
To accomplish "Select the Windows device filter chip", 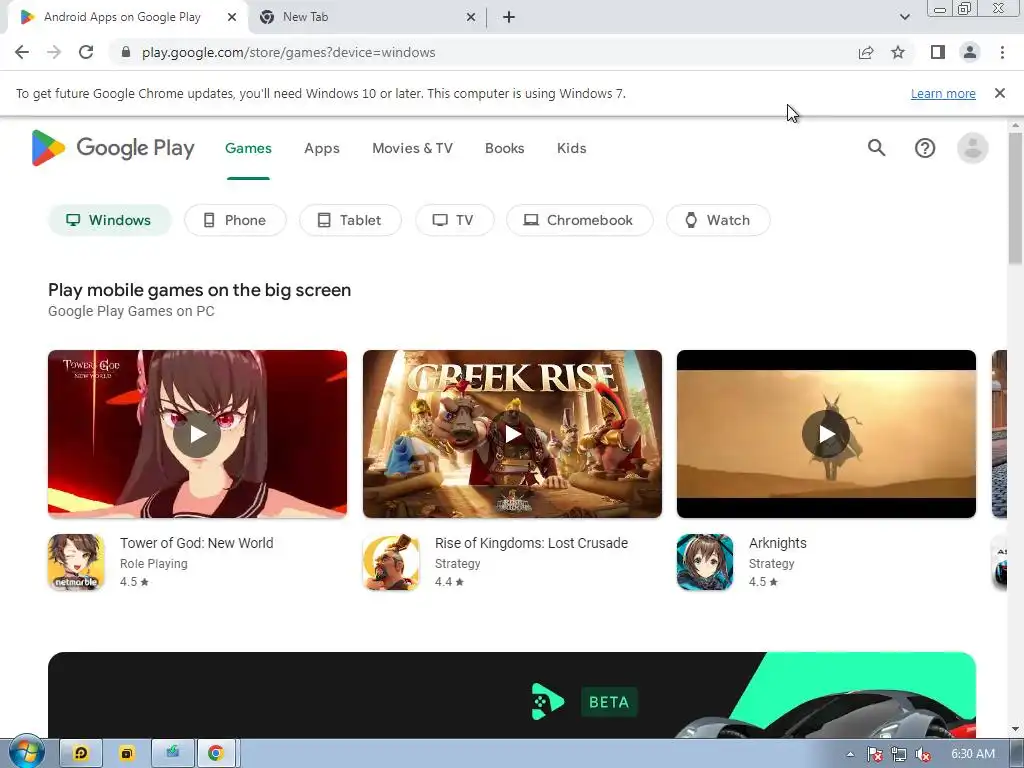I will pos(110,220).
